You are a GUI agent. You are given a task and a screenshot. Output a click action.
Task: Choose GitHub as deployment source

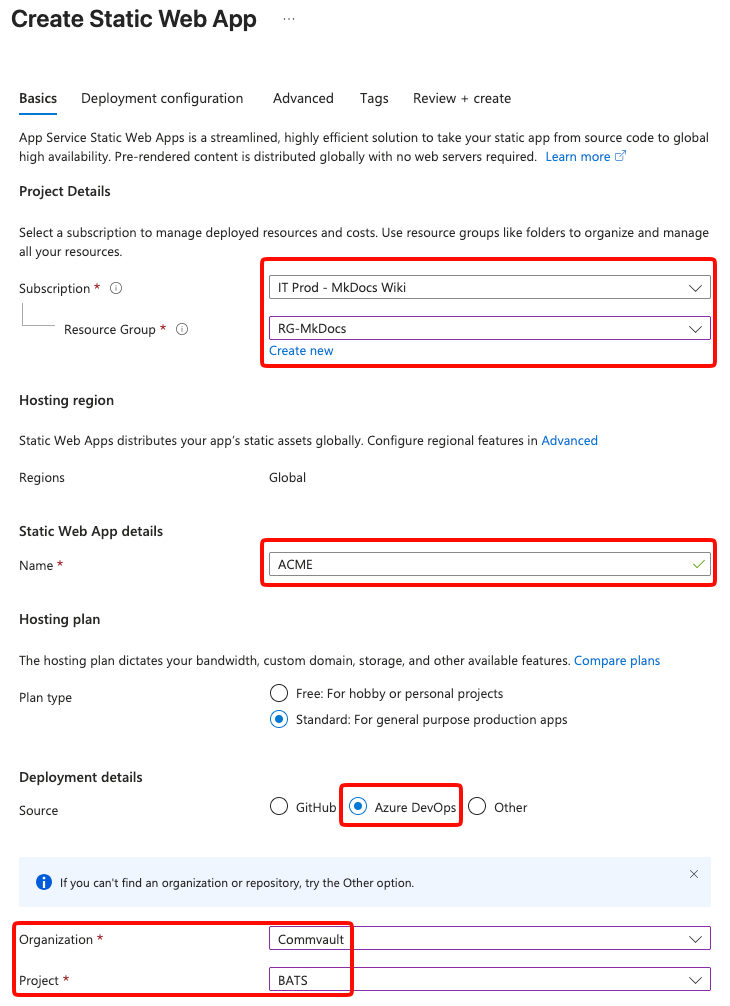(279, 807)
